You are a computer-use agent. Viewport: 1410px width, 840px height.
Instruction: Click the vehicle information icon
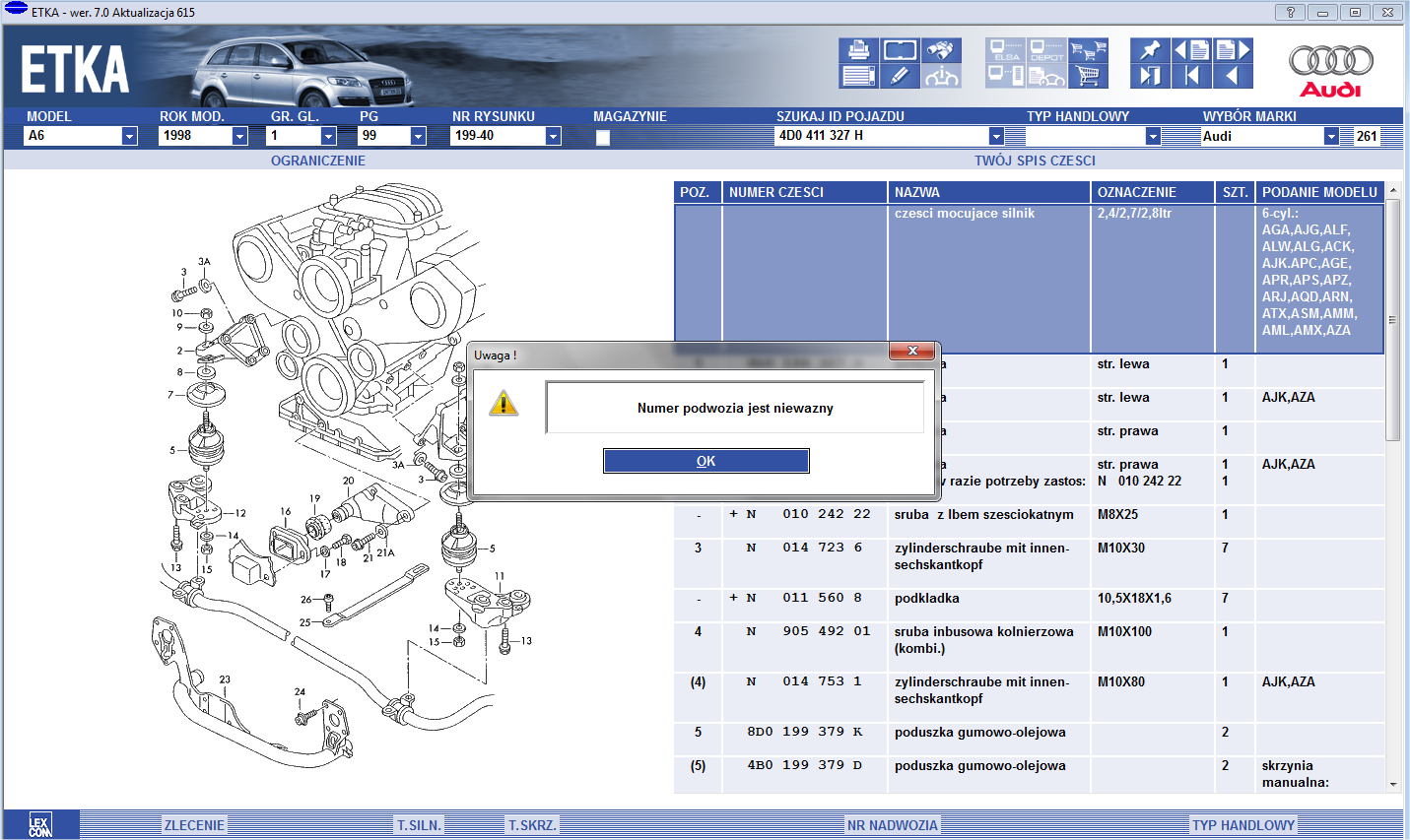coord(941,76)
